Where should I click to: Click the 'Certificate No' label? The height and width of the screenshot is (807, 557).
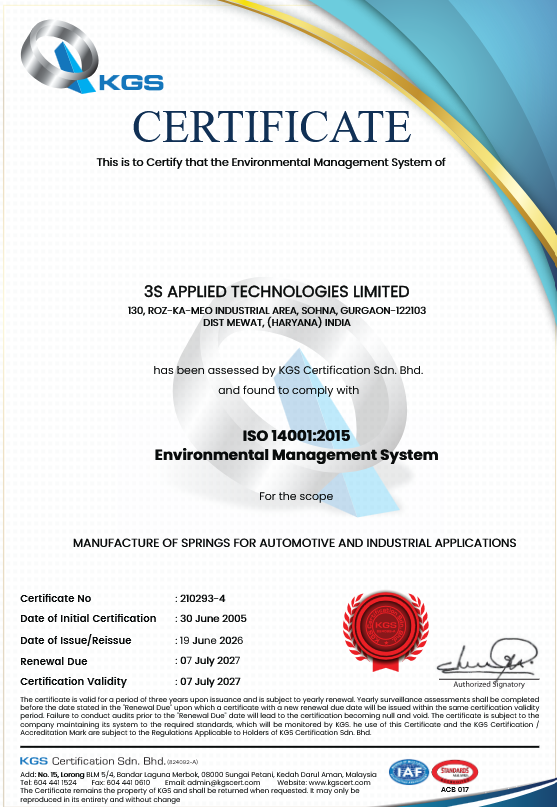pos(56,599)
